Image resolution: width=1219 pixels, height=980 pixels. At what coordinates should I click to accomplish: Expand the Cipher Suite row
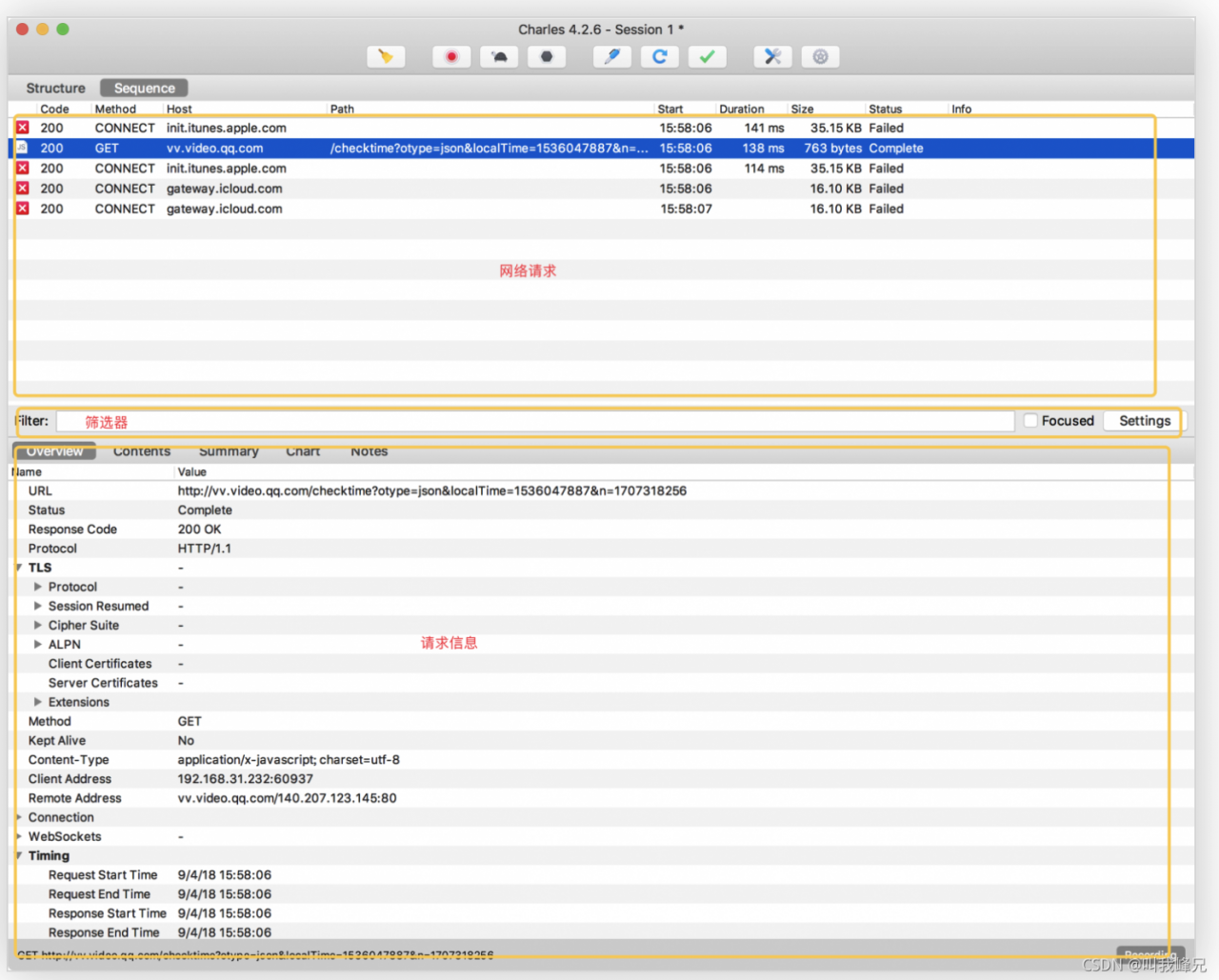(38, 626)
